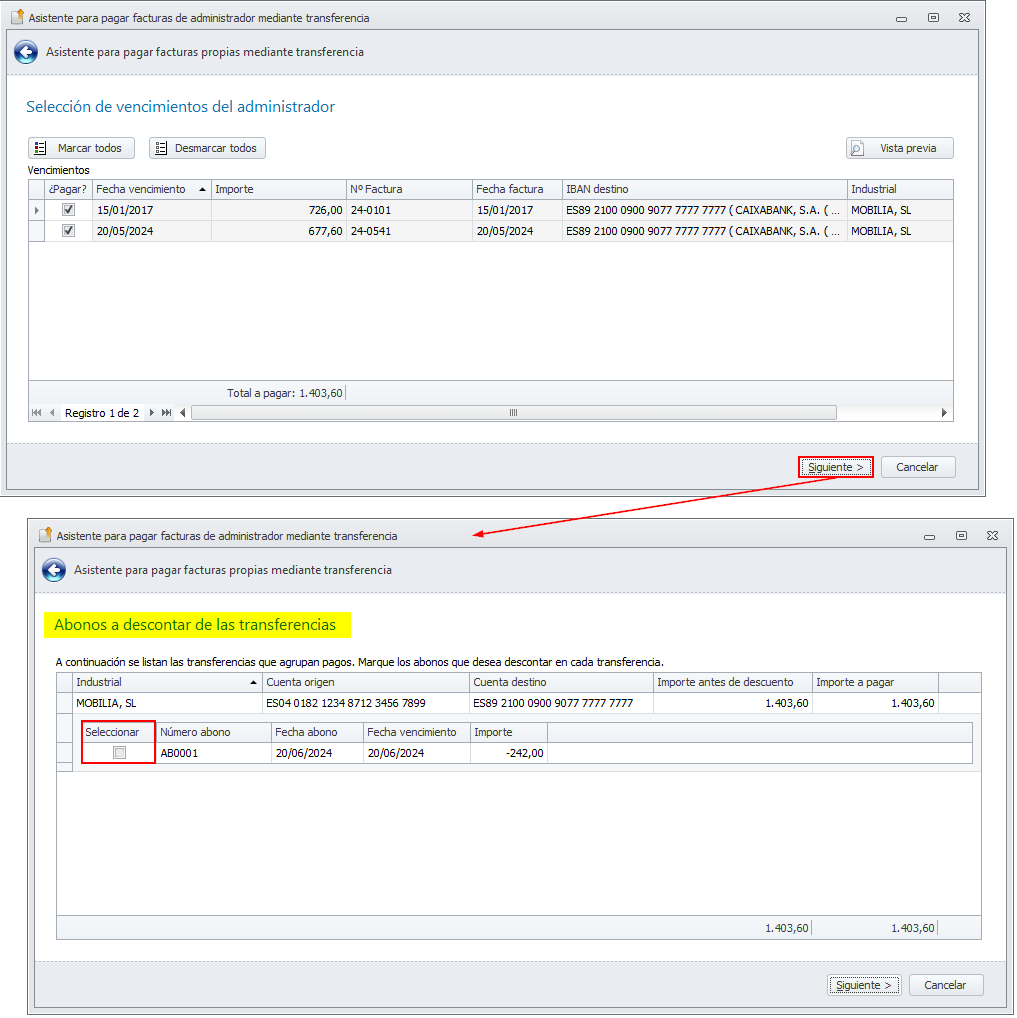
Task: Click the left arrow of the horizontal scrollbar
Action: point(182,413)
